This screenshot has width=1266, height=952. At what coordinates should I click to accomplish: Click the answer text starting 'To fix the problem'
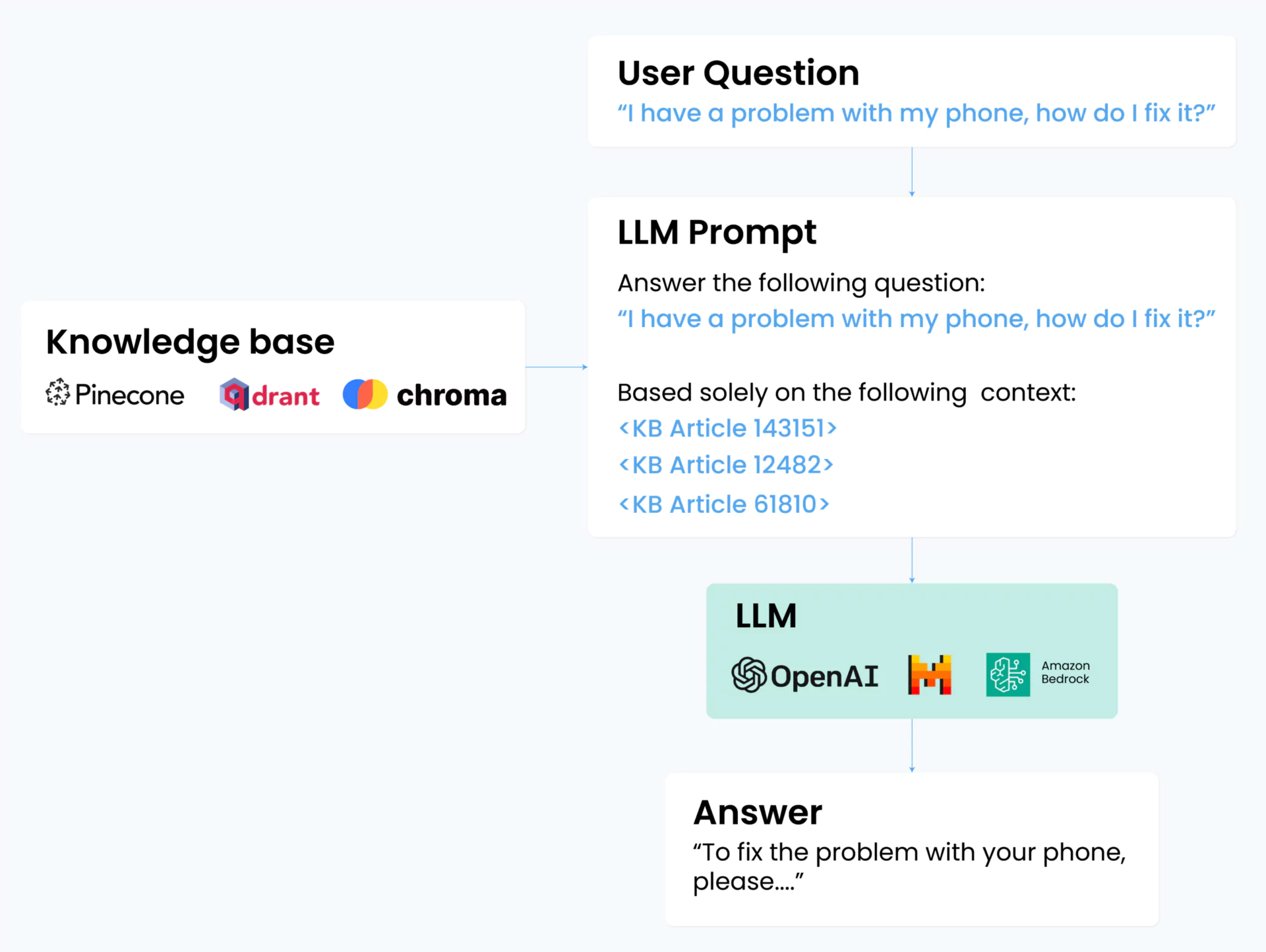(909, 866)
